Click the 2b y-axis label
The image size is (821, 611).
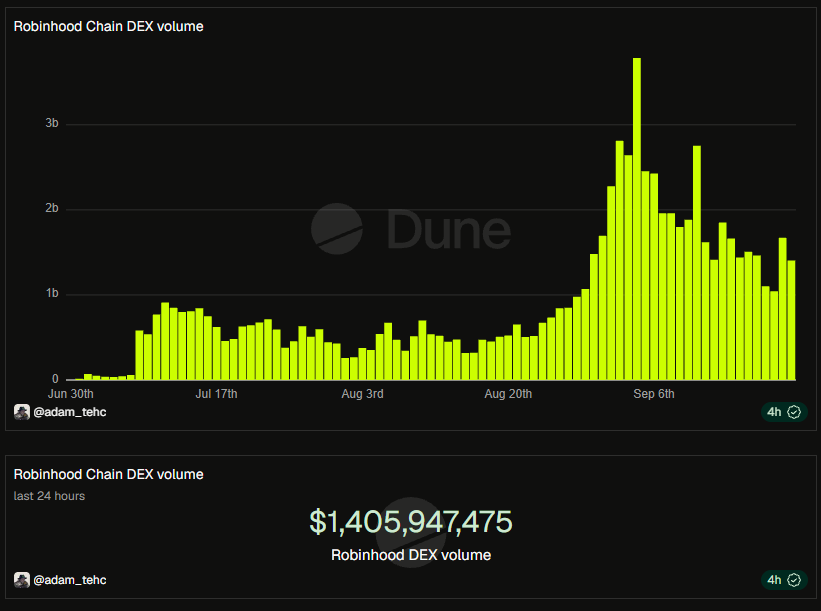click(52, 208)
